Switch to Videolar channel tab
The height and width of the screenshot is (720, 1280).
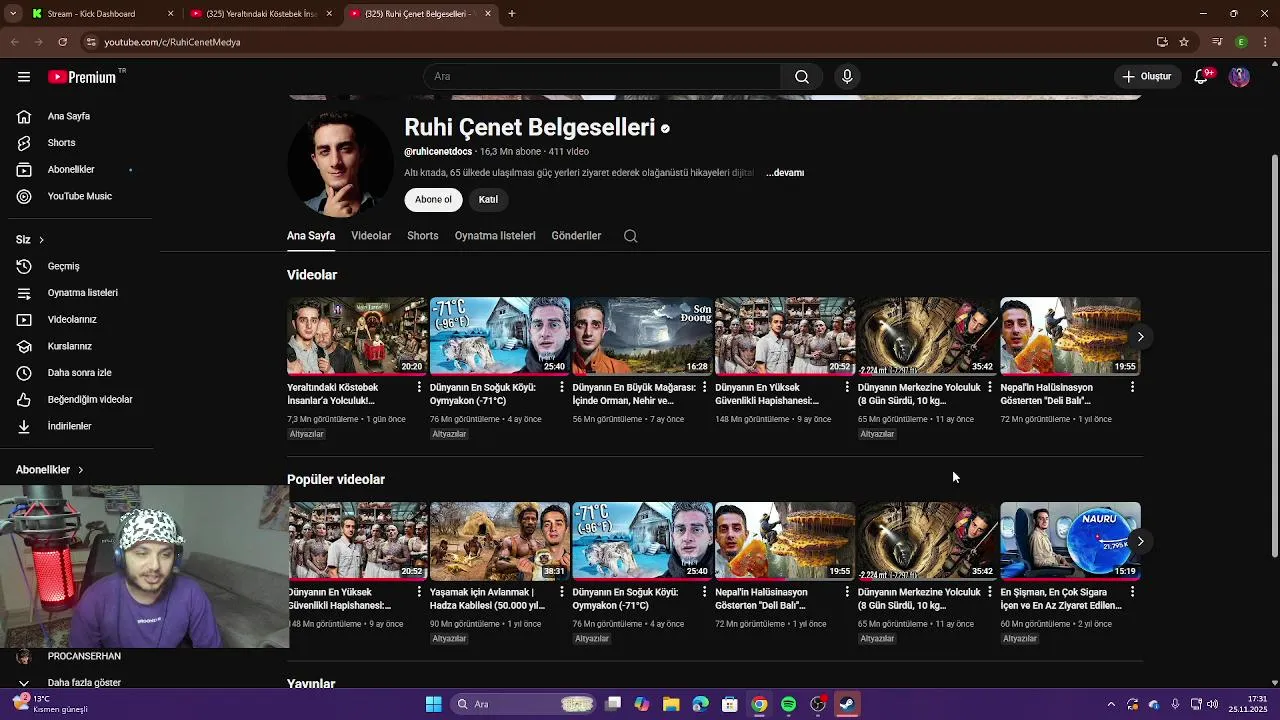click(x=371, y=236)
